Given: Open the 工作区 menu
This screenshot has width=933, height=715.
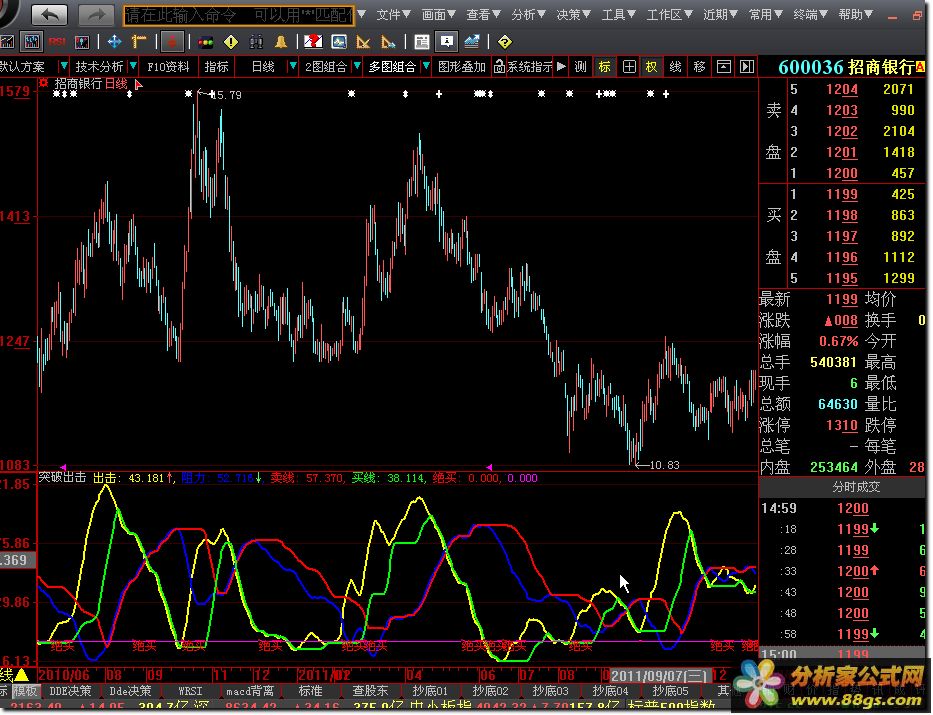Looking at the screenshot, I should (669, 14).
